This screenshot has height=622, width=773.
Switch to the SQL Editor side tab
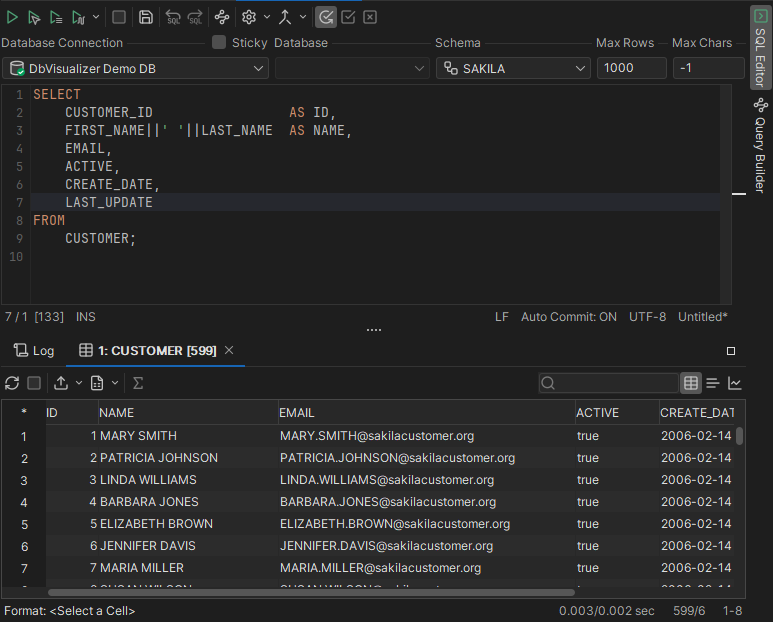point(760,48)
